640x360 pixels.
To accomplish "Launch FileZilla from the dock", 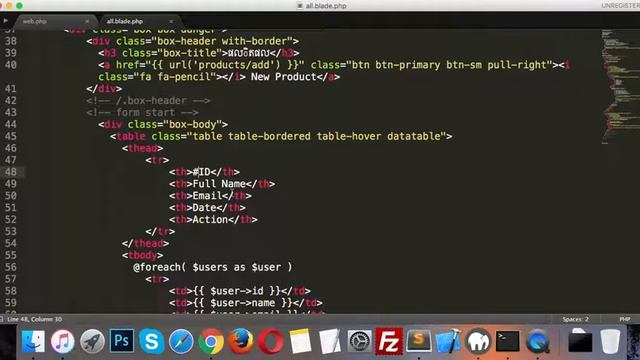I will 389,341.
